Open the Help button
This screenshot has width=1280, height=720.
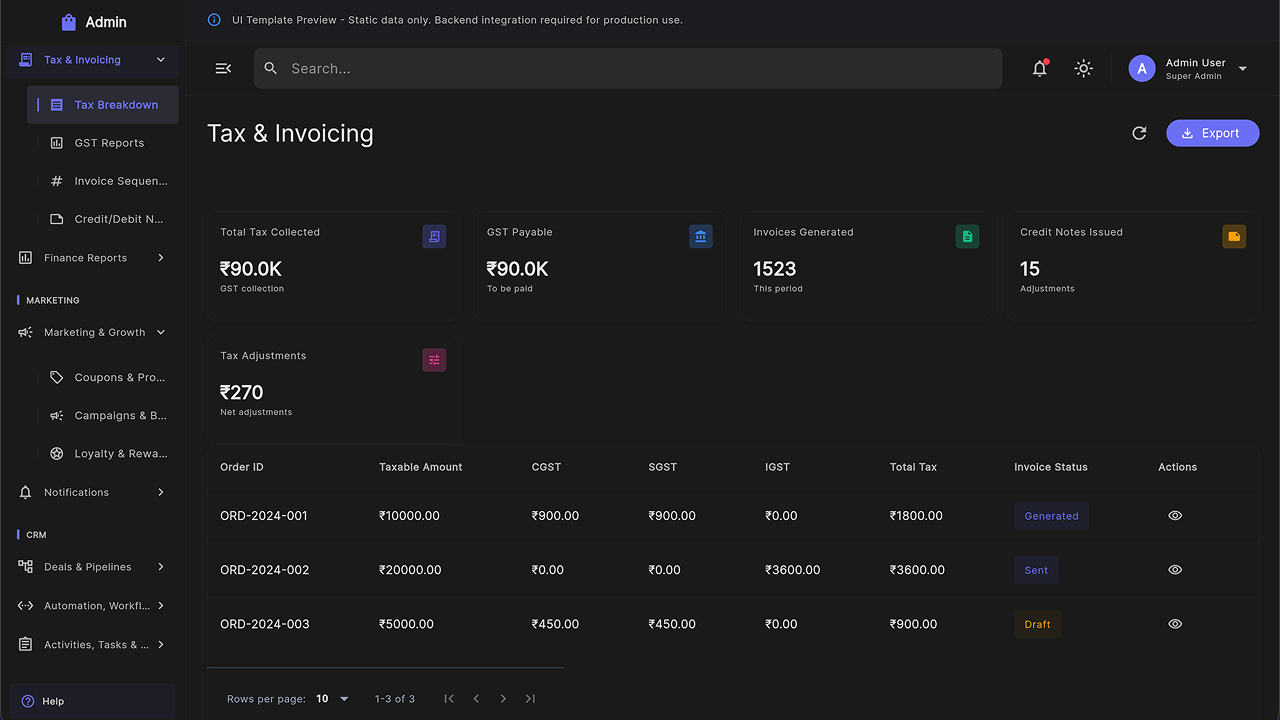coord(93,701)
